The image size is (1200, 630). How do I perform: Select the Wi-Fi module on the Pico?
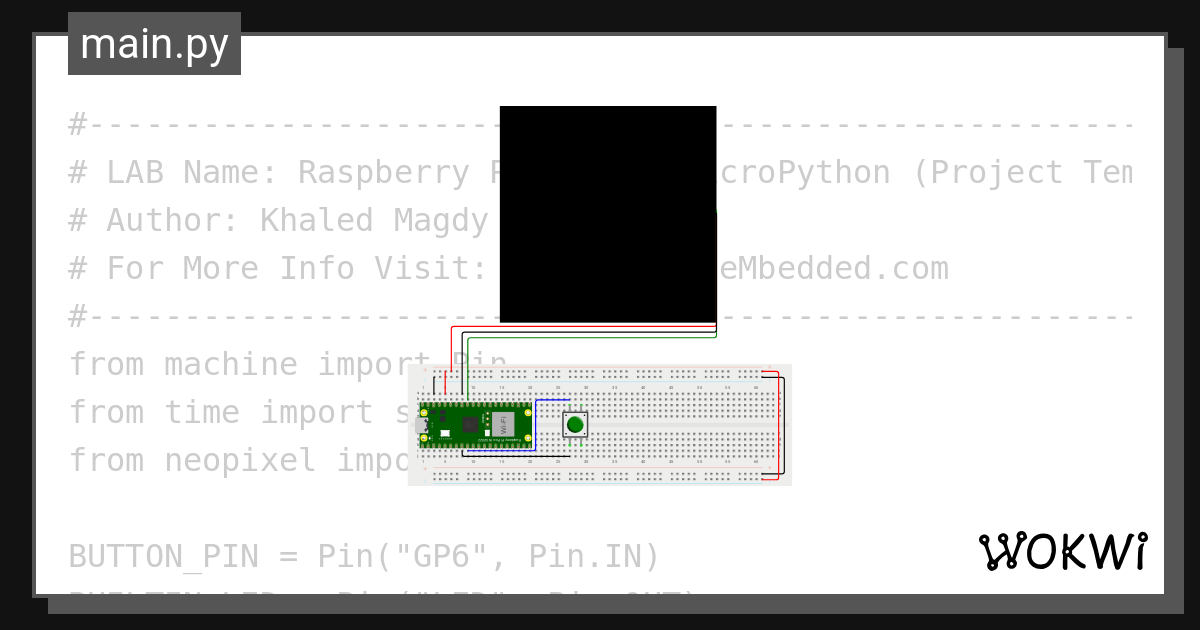pyautogui.click(x=502, y=424)
